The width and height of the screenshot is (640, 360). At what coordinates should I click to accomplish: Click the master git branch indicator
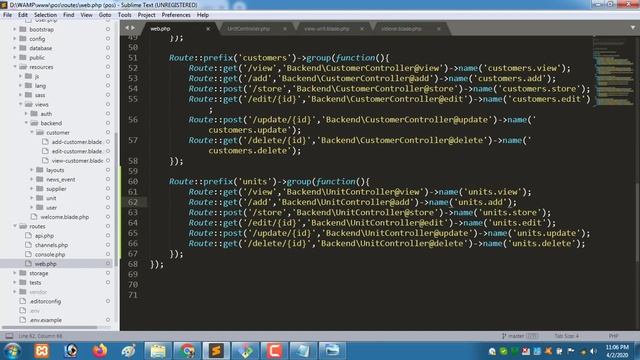coord(519,336)
